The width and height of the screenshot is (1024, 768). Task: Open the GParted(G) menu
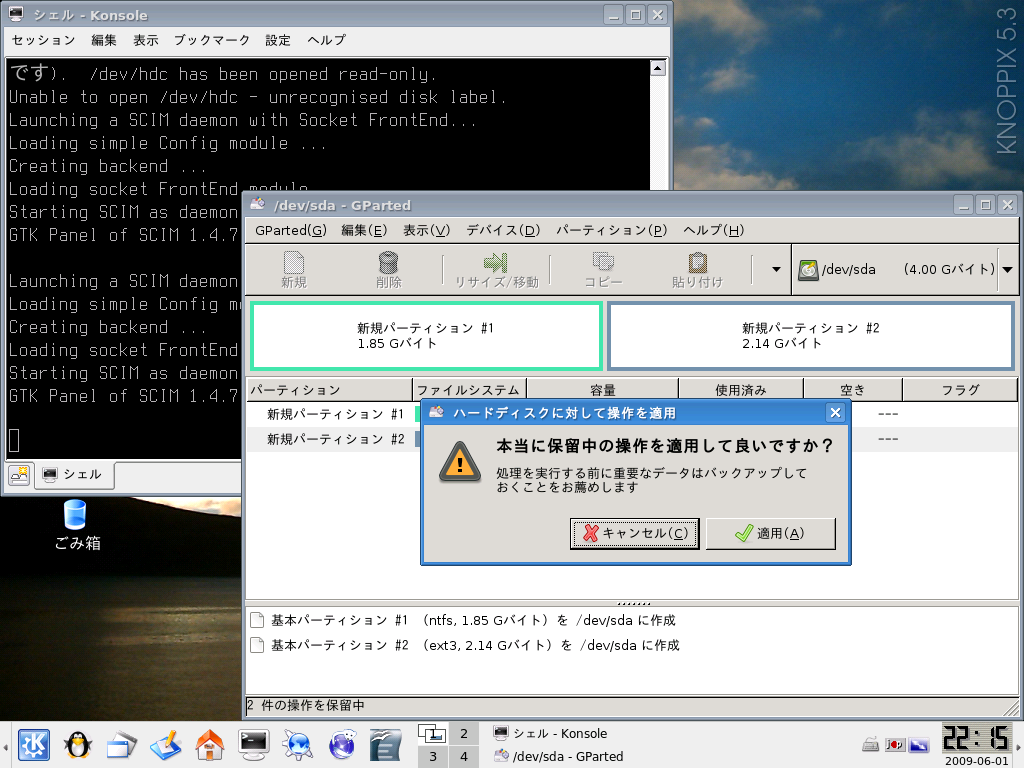pos(291,230)
